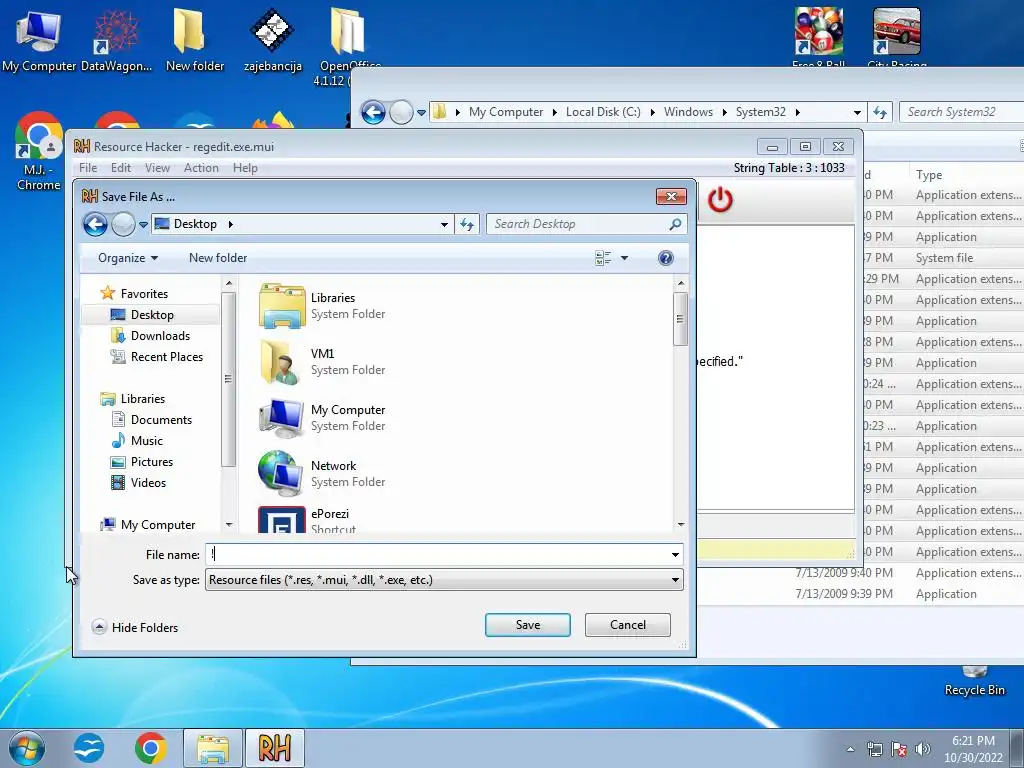Select VM1 user folder icon
The height and width of the screenshot is (768, 1024).
pos(280,362)
